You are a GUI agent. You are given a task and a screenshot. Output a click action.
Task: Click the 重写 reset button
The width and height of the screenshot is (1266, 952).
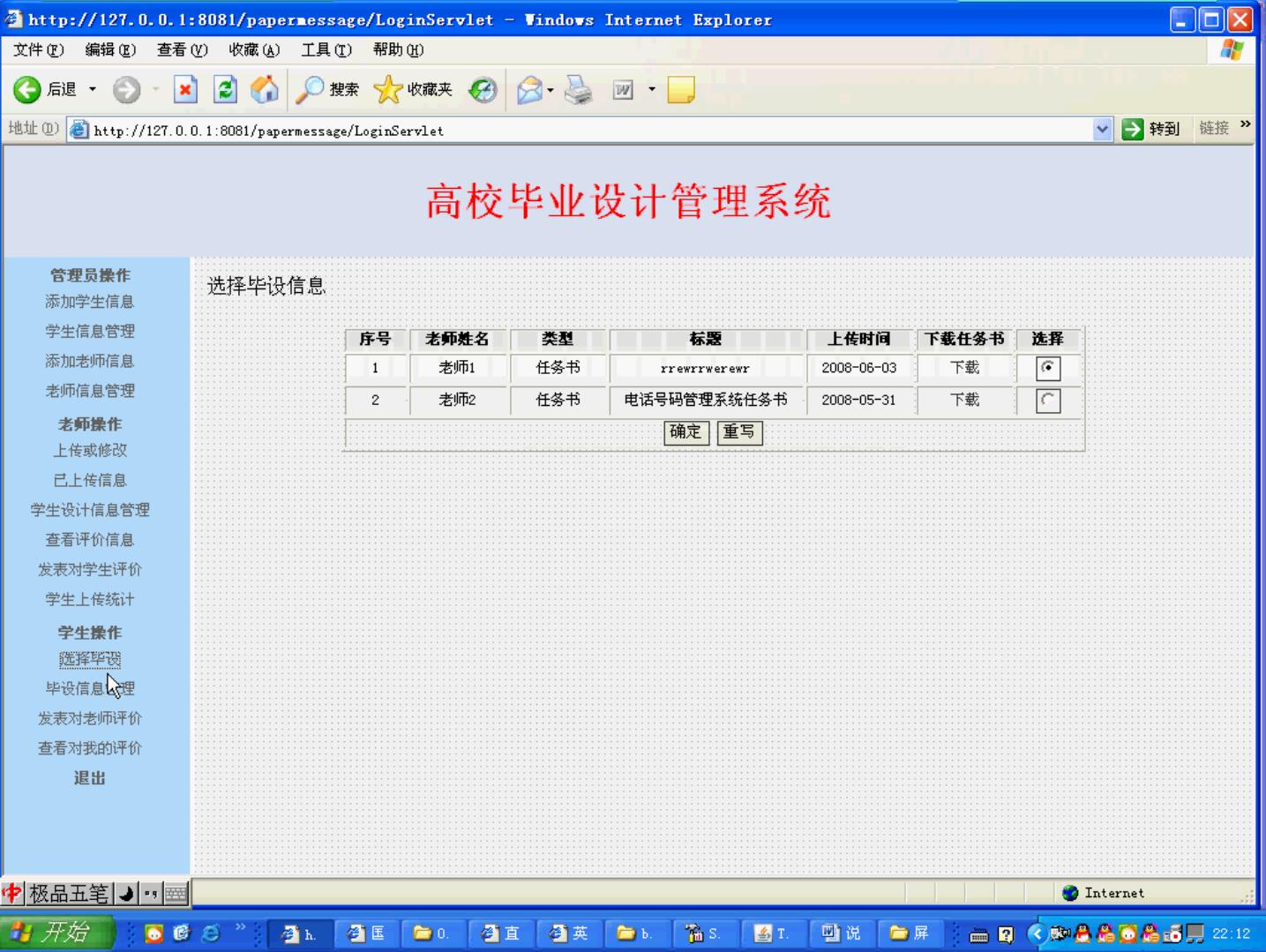tap(739, 432)
